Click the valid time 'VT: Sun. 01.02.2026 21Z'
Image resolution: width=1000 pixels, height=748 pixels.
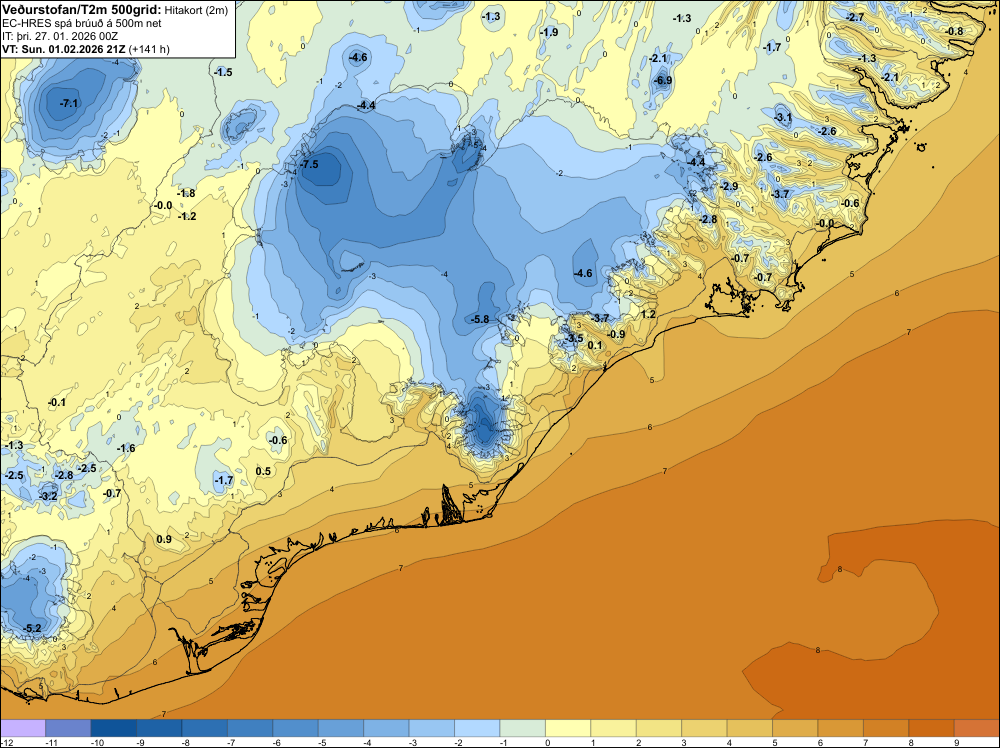(64, 49)
